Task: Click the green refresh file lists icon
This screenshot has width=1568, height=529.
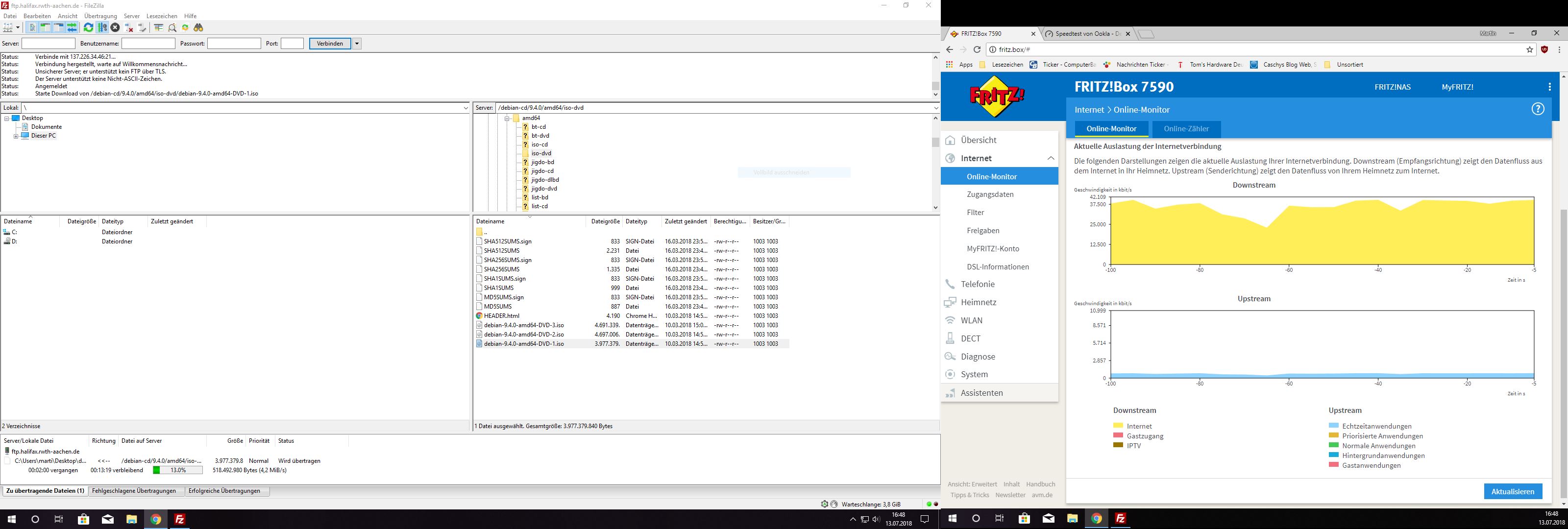Action: (88, 27)
